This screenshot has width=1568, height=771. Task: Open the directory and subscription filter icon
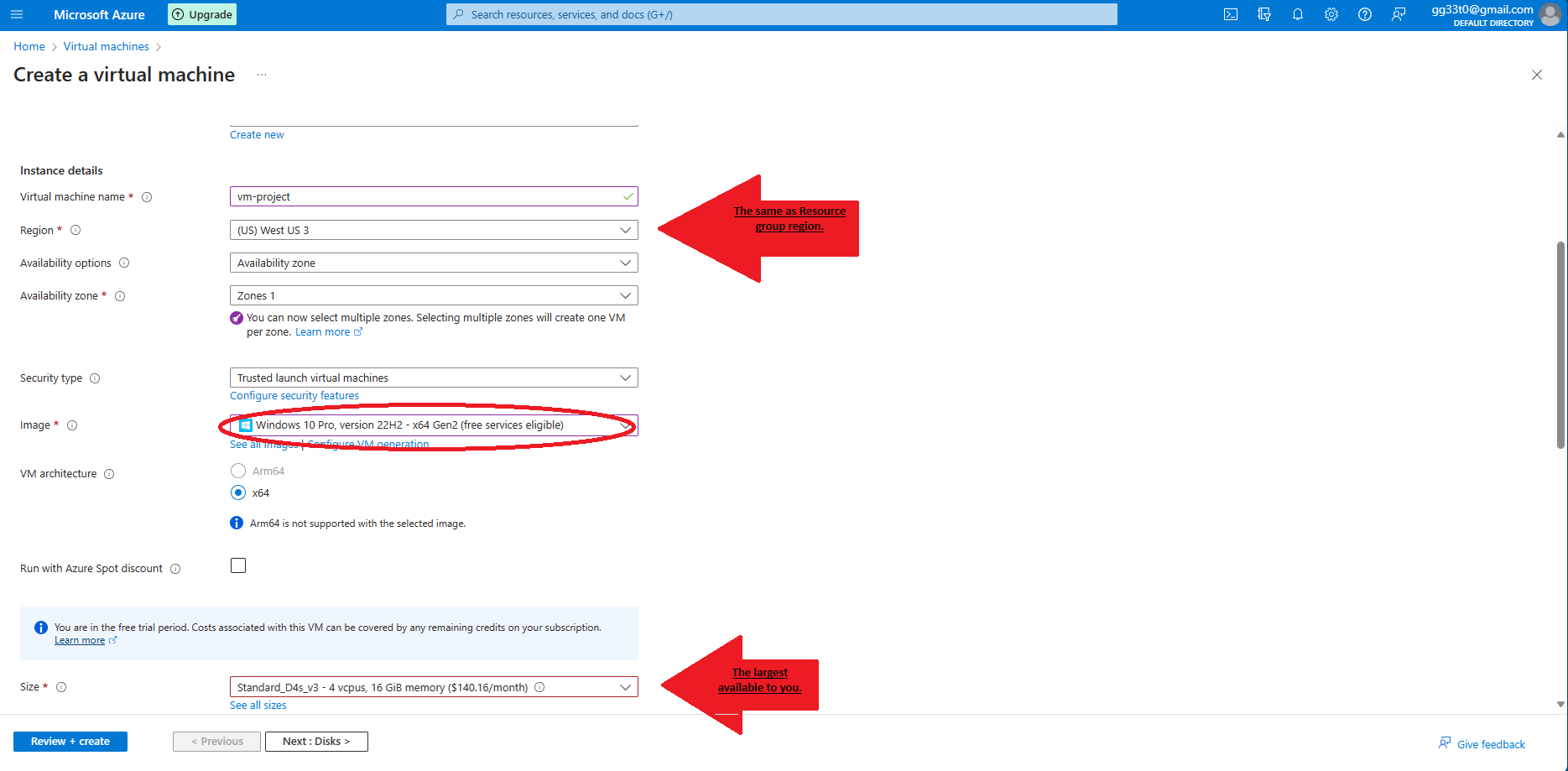pyautogui.click(x=1264, y=13)
